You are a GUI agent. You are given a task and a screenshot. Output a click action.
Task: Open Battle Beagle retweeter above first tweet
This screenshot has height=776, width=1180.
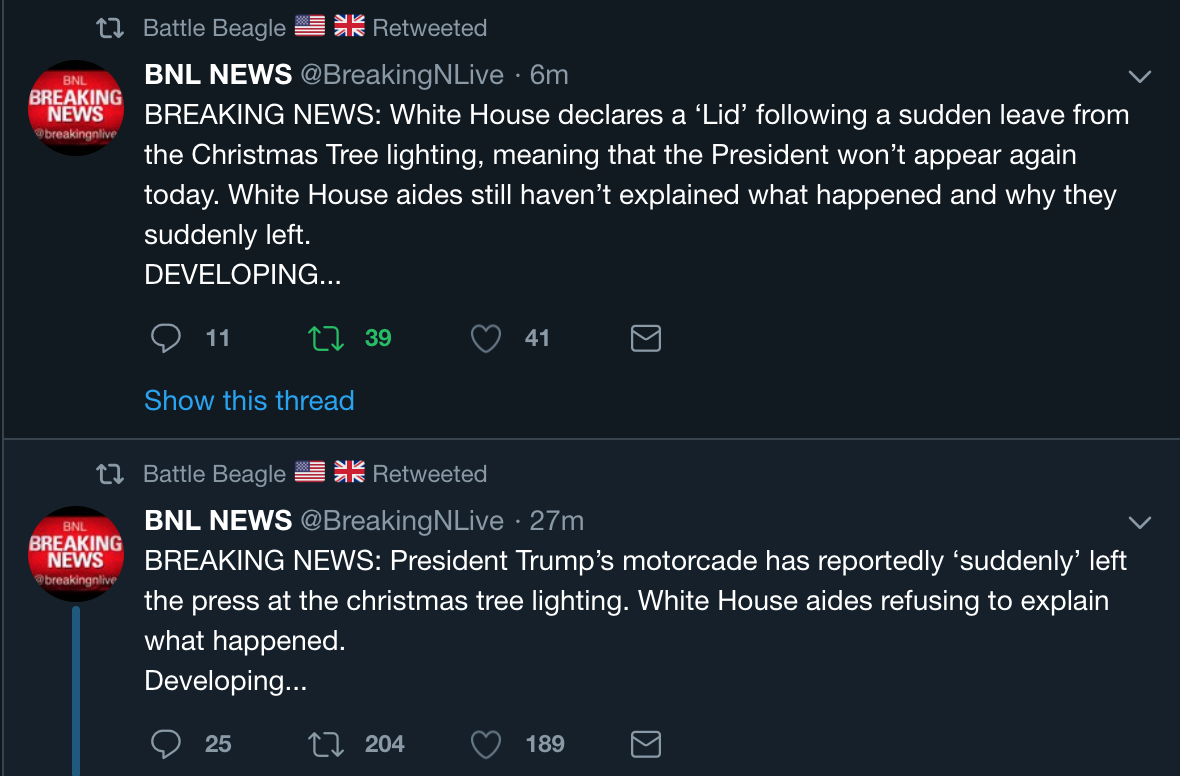coord(214,28)
